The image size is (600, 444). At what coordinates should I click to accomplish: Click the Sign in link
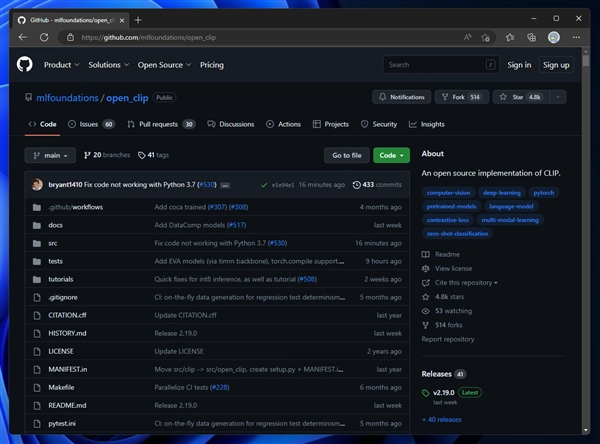[x=519, y=65]
